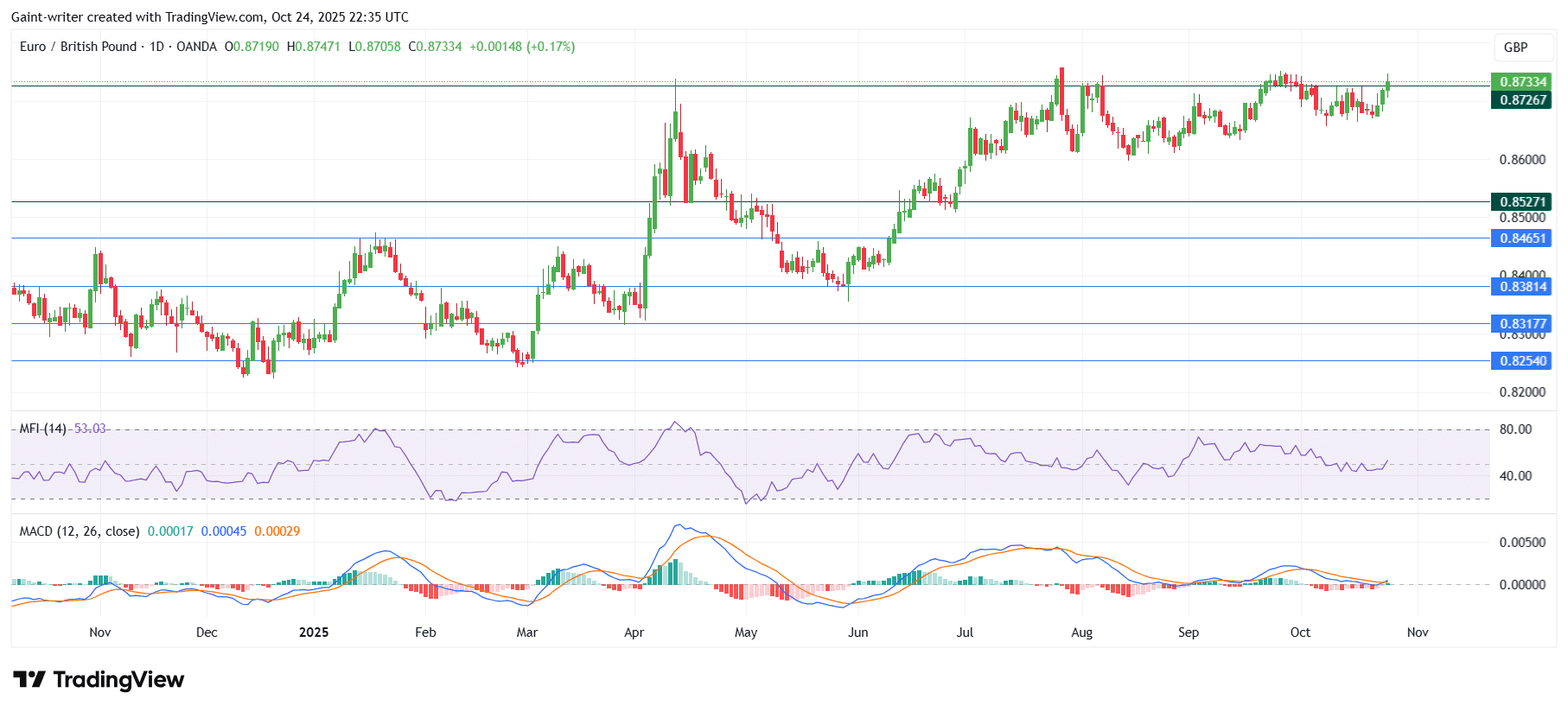Click the 0.00500 value on MACD scale
The image size is (1568, 712).
click(1521, 543)
